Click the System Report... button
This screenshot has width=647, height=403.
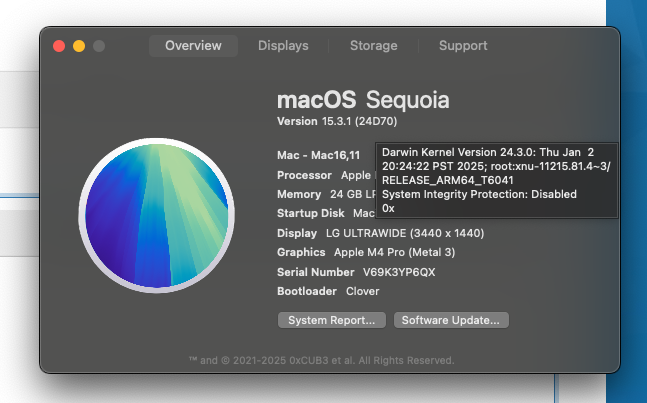[332, 320]
